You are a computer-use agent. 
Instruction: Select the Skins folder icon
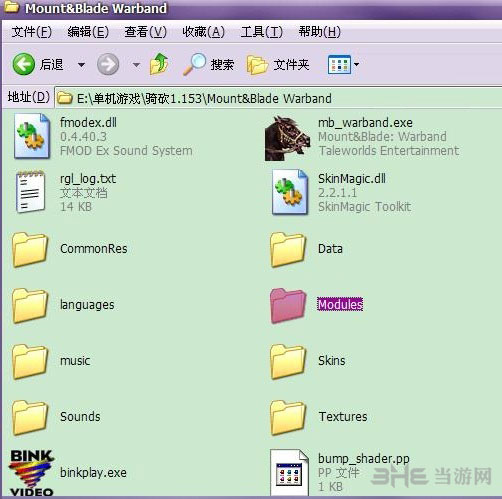click(x=288, y=361)
